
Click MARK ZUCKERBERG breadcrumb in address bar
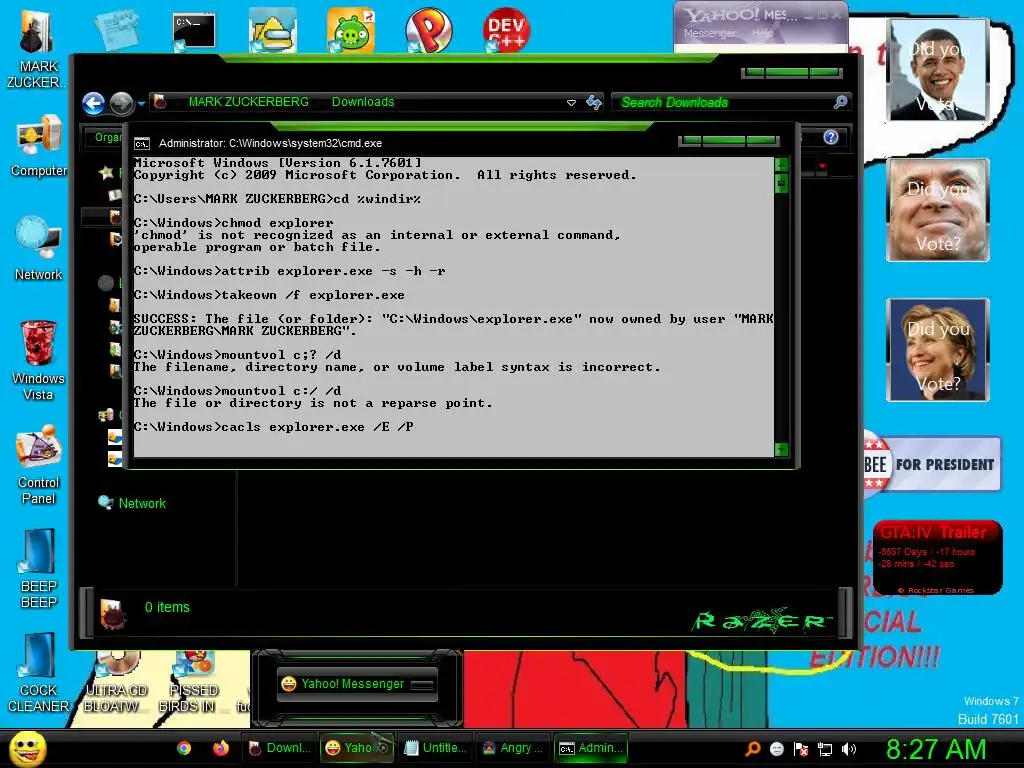point(248,102)
